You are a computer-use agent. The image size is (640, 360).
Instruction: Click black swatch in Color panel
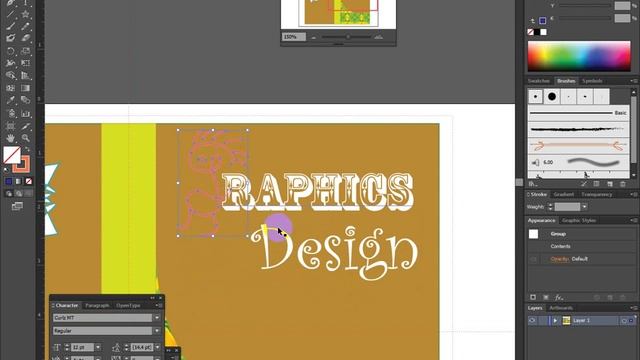537,32
